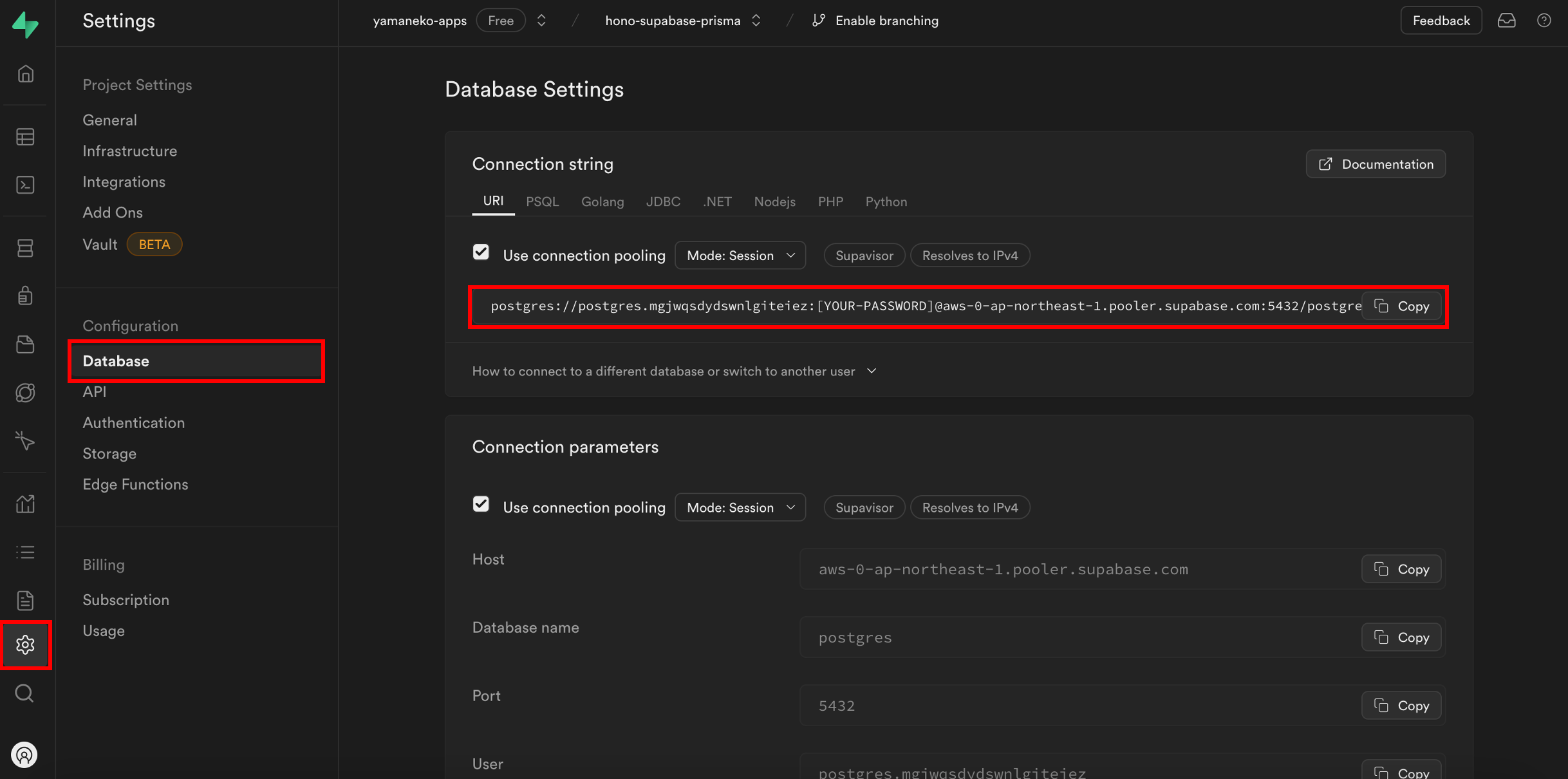Select the Nodejs connection tab
Screen dimensions: 1568x779
pyautogui.click(x=774, y=202)
